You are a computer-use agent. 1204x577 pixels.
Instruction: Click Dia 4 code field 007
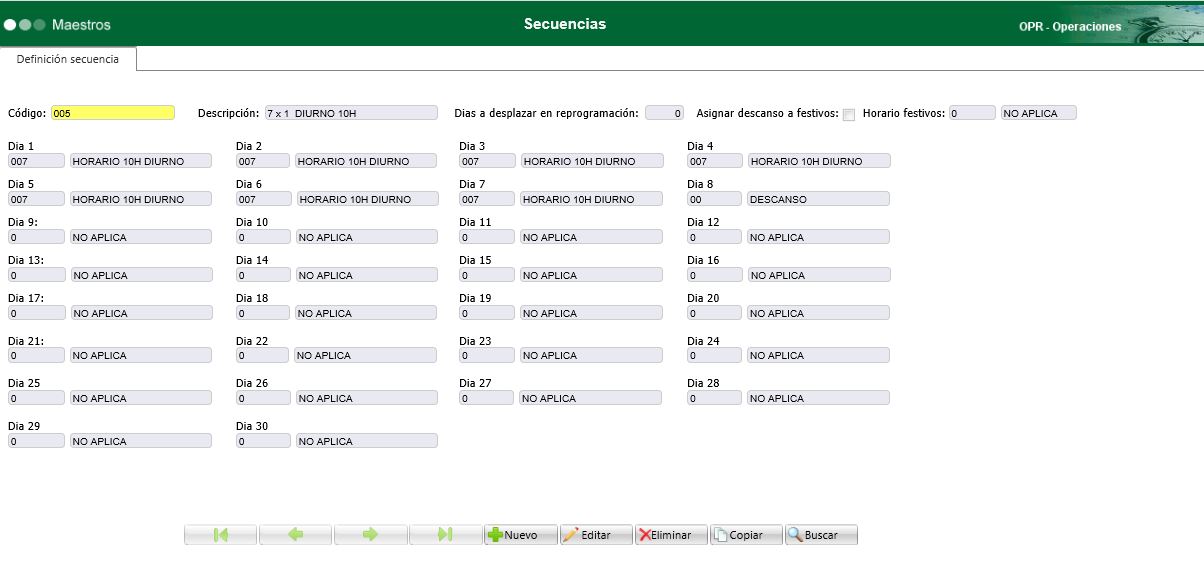coord(715,160)
